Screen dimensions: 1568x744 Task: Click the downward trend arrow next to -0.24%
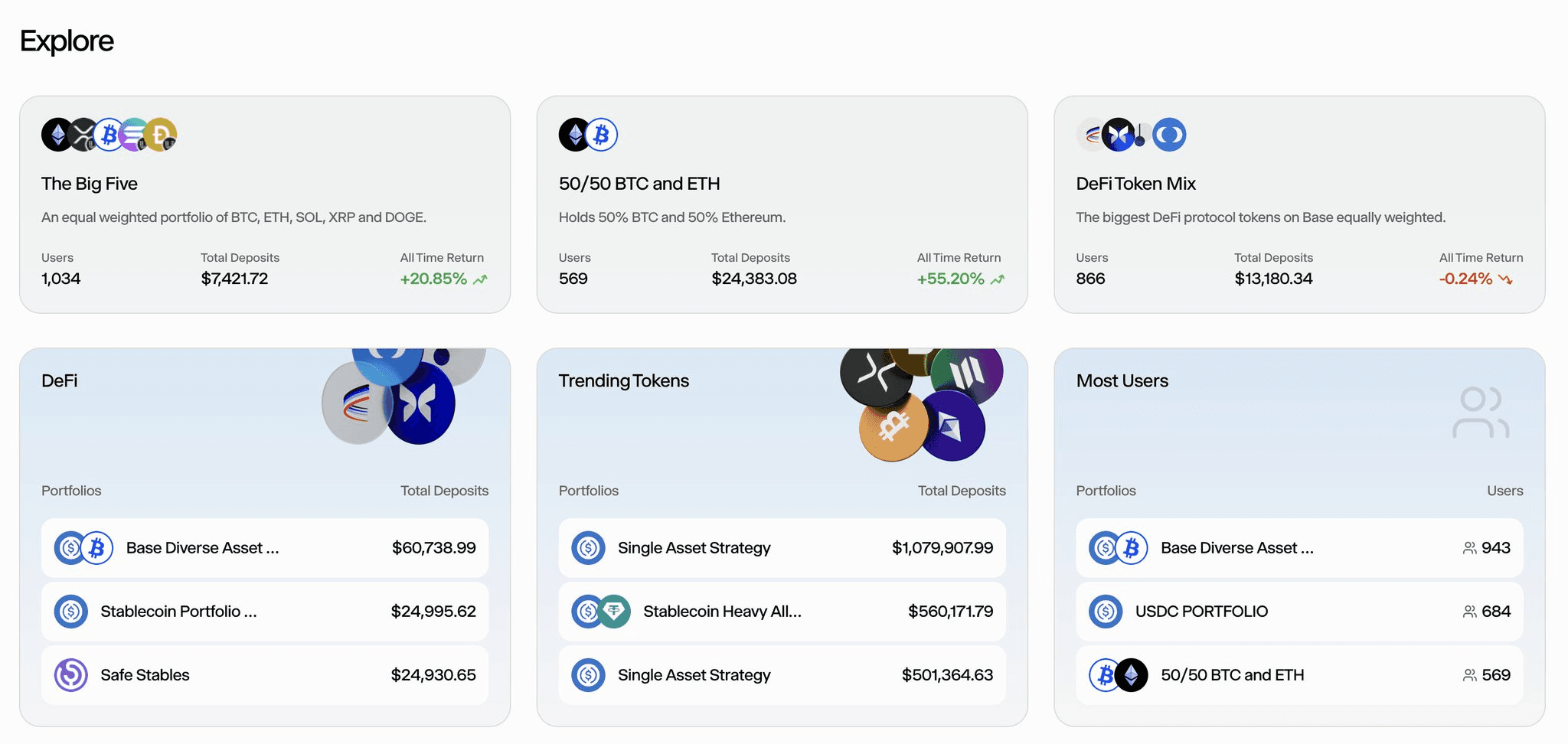[x=1505, y=279]
